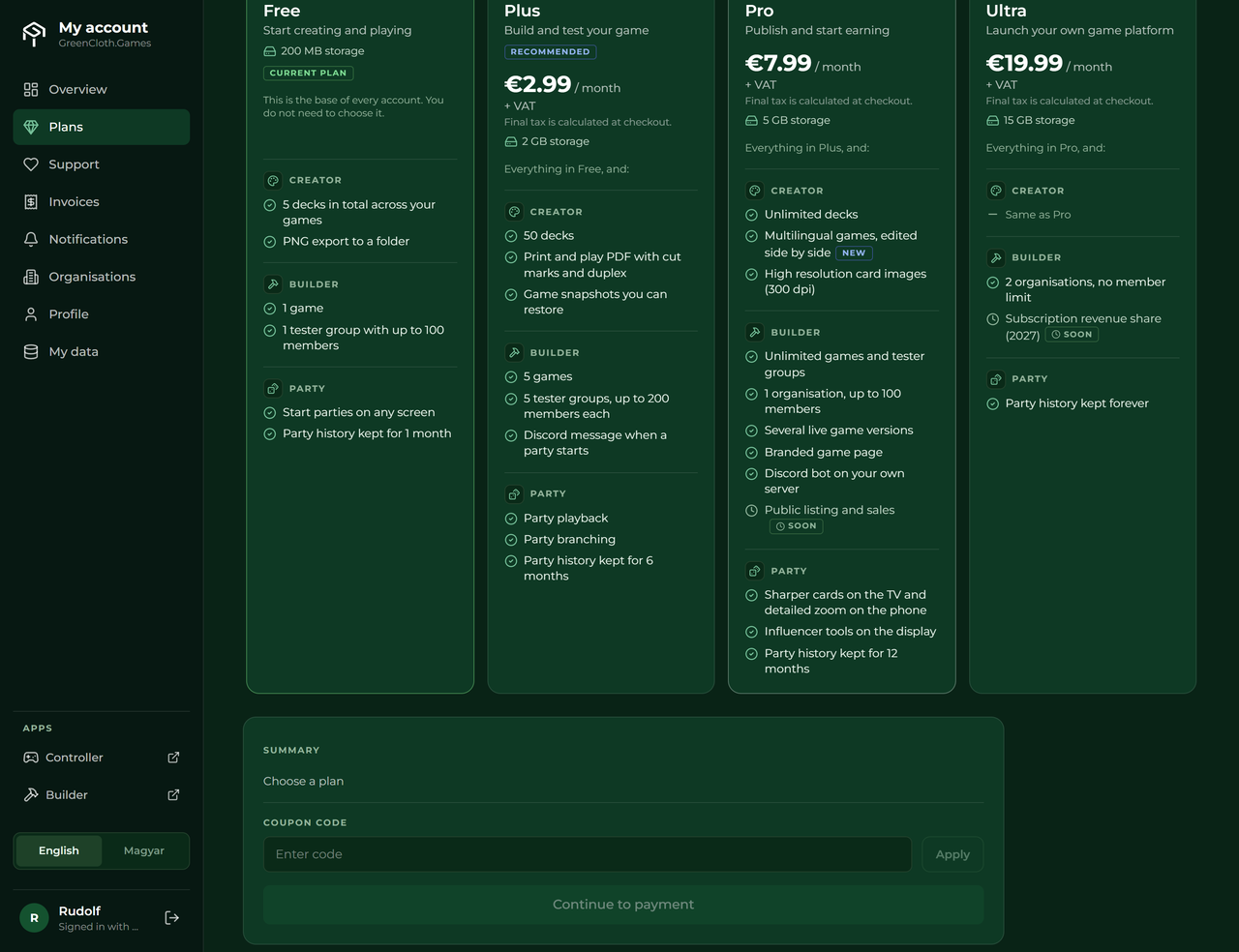This screenshot has height=952, width=1239.
Task: Go to Overview page
Action: point(102,90)
